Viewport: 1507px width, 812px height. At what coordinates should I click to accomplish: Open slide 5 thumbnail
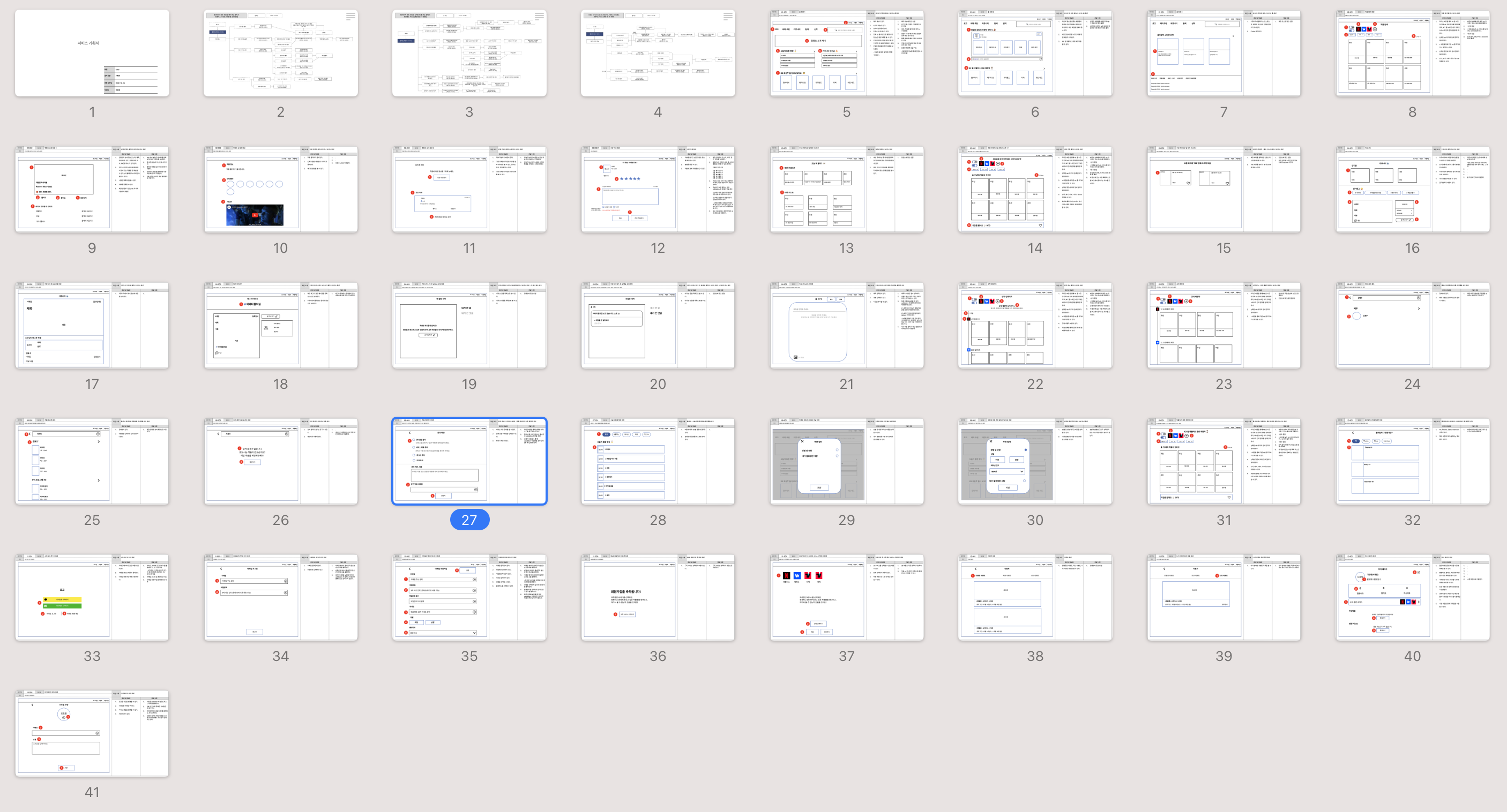[847, 52]
